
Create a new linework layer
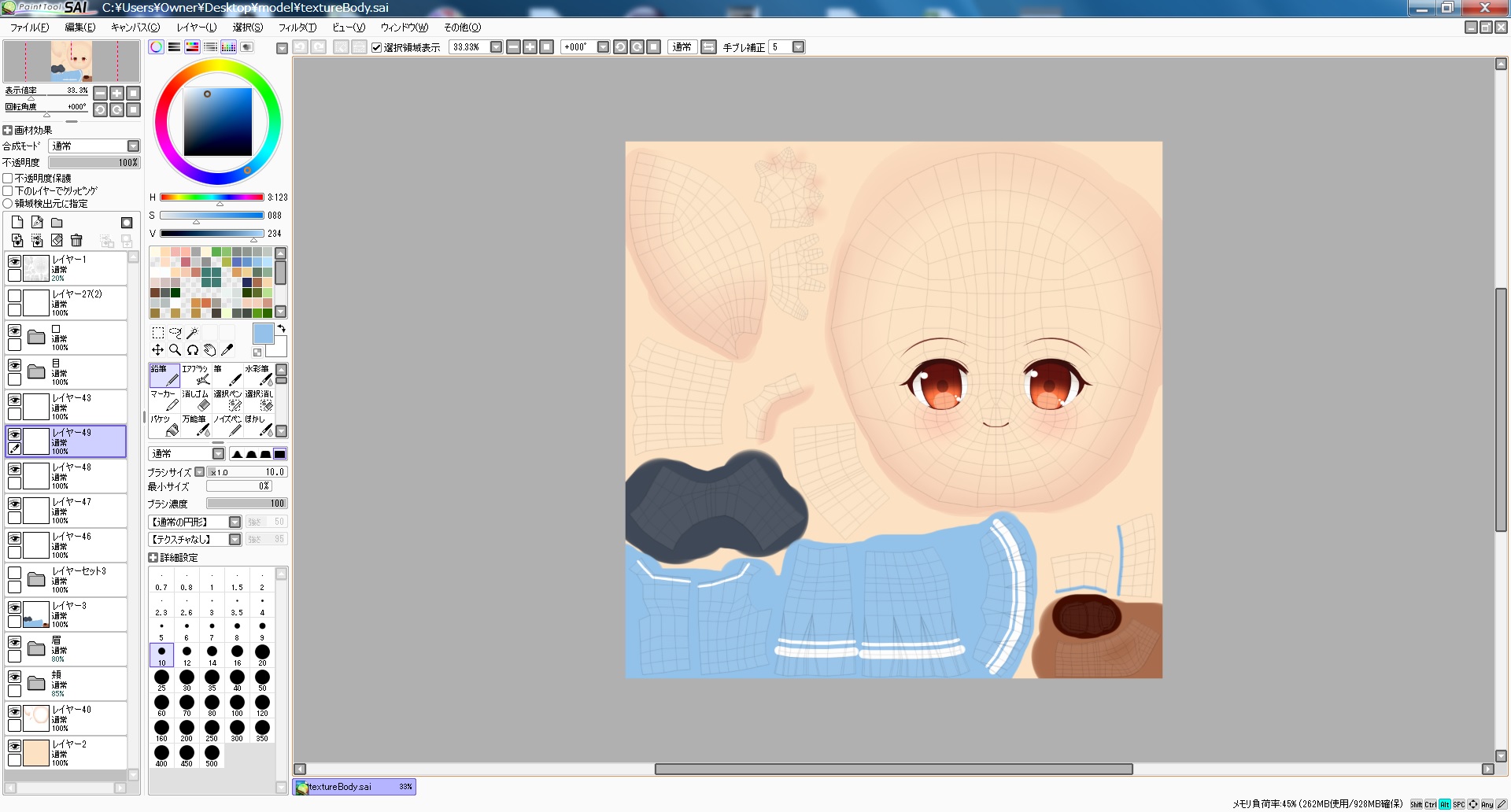point(37,223)
